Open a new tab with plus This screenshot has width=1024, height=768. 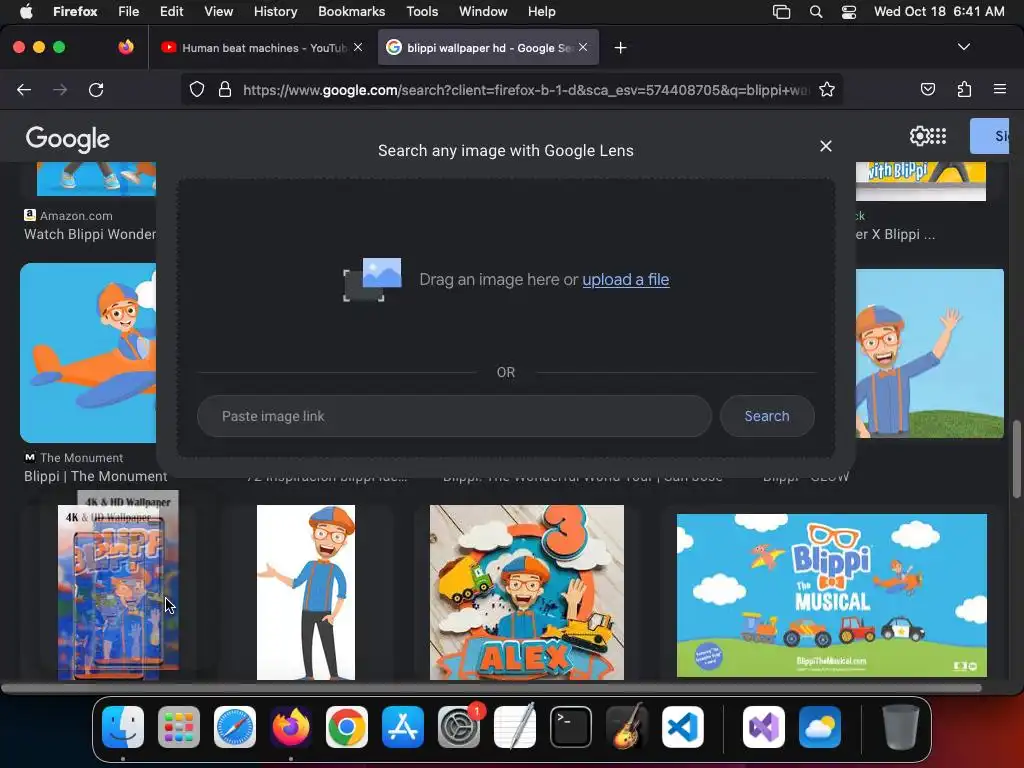(x=620, y=48)
